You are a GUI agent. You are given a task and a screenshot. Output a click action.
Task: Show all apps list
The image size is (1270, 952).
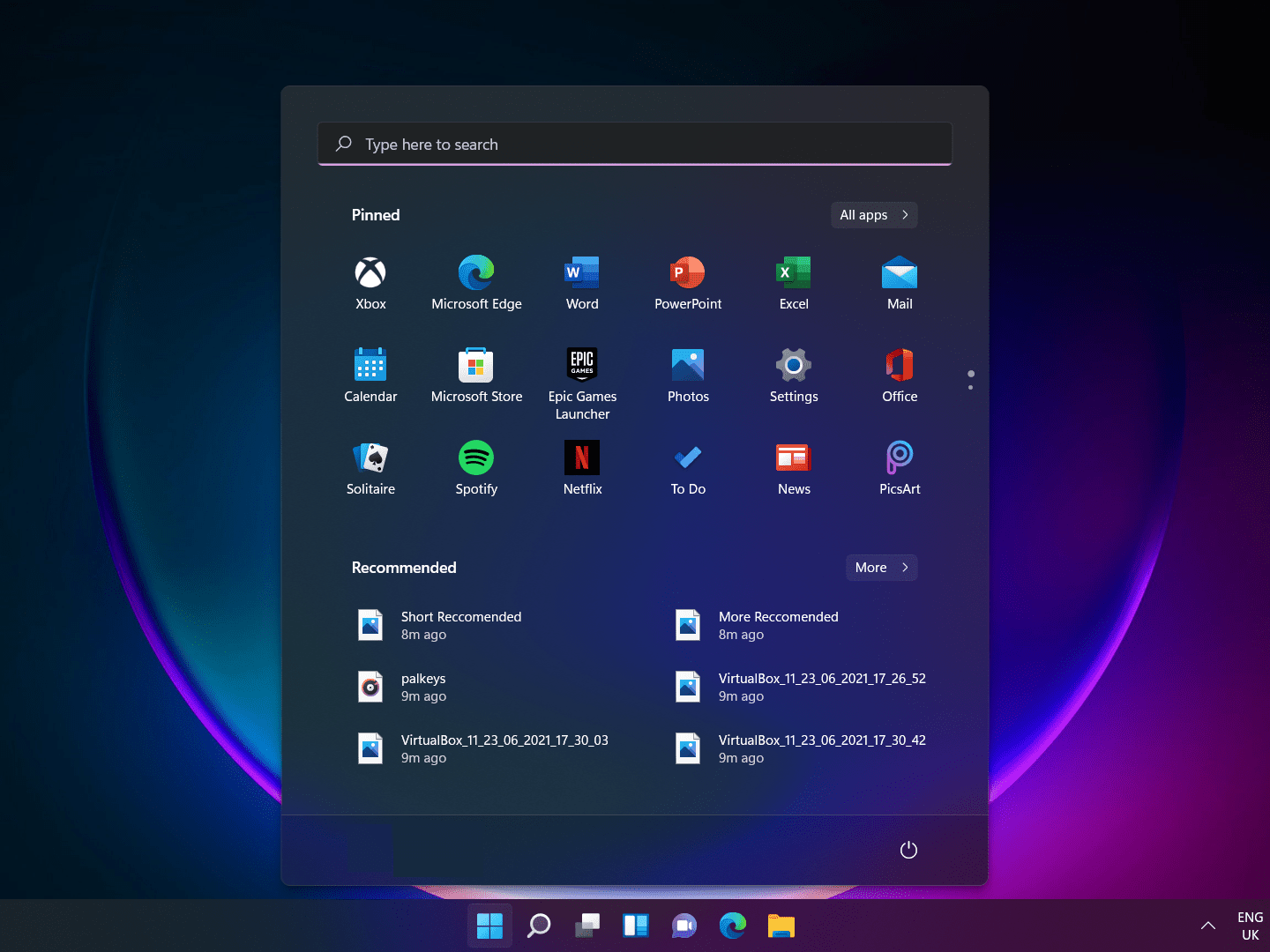[x=873, y=214]
